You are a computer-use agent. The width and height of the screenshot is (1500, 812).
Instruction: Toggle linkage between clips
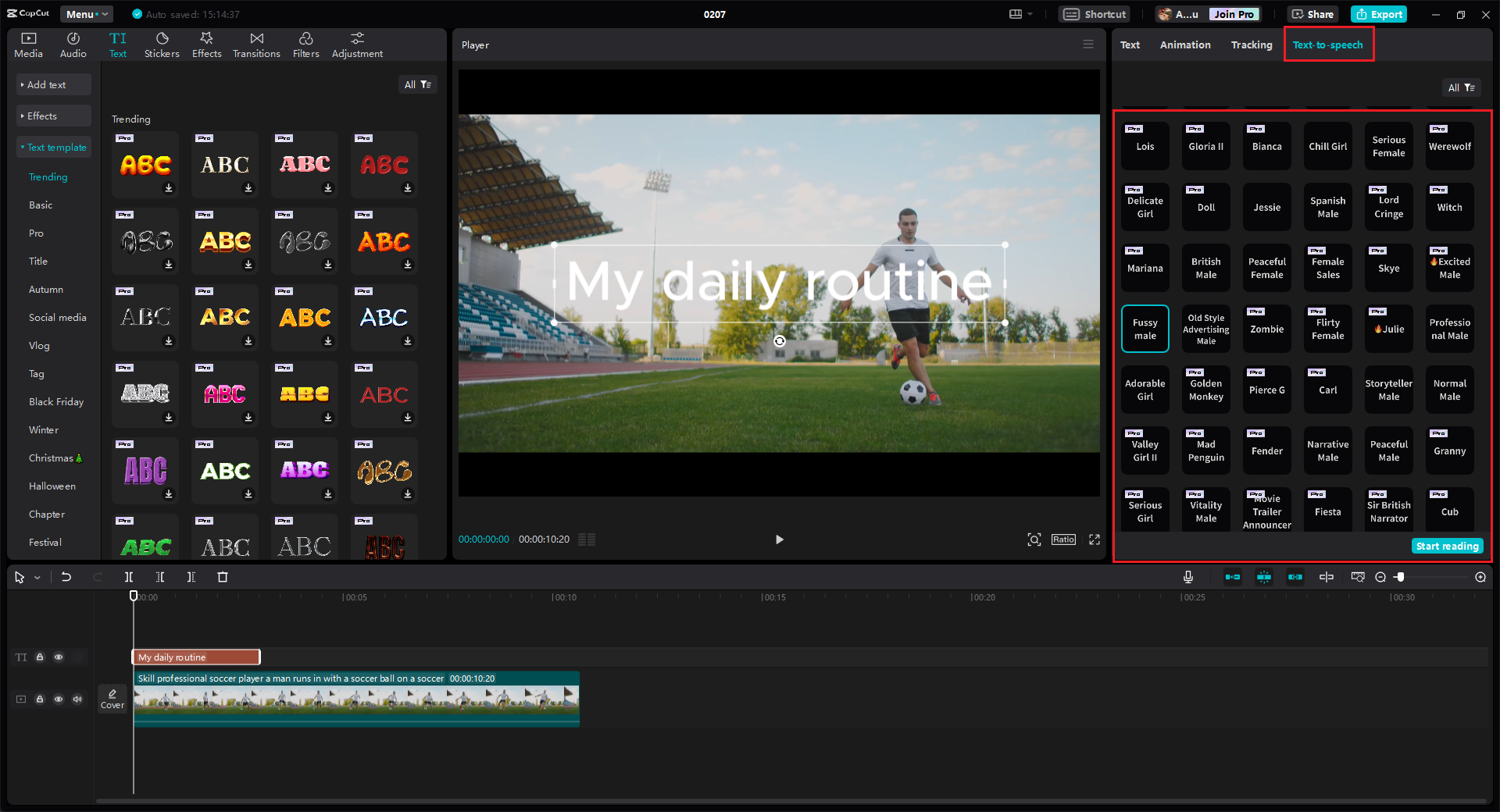pyautogui.click(x=1295, y=577)
